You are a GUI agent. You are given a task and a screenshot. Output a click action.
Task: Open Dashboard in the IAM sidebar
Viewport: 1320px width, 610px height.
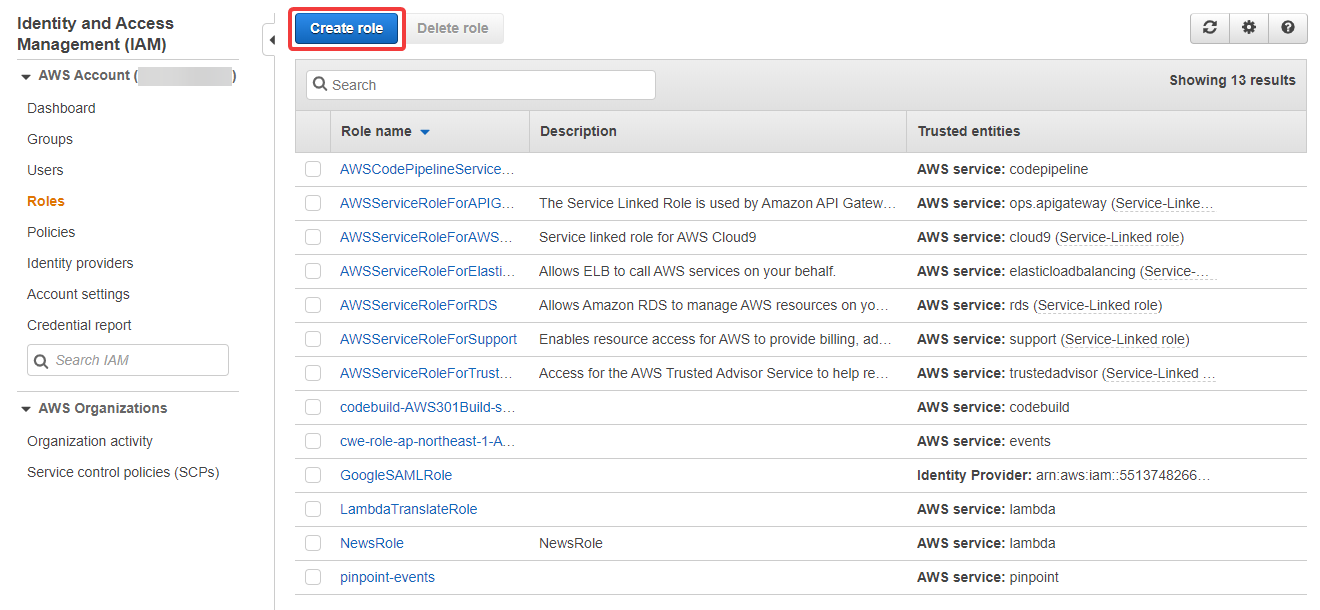point(61,108)
